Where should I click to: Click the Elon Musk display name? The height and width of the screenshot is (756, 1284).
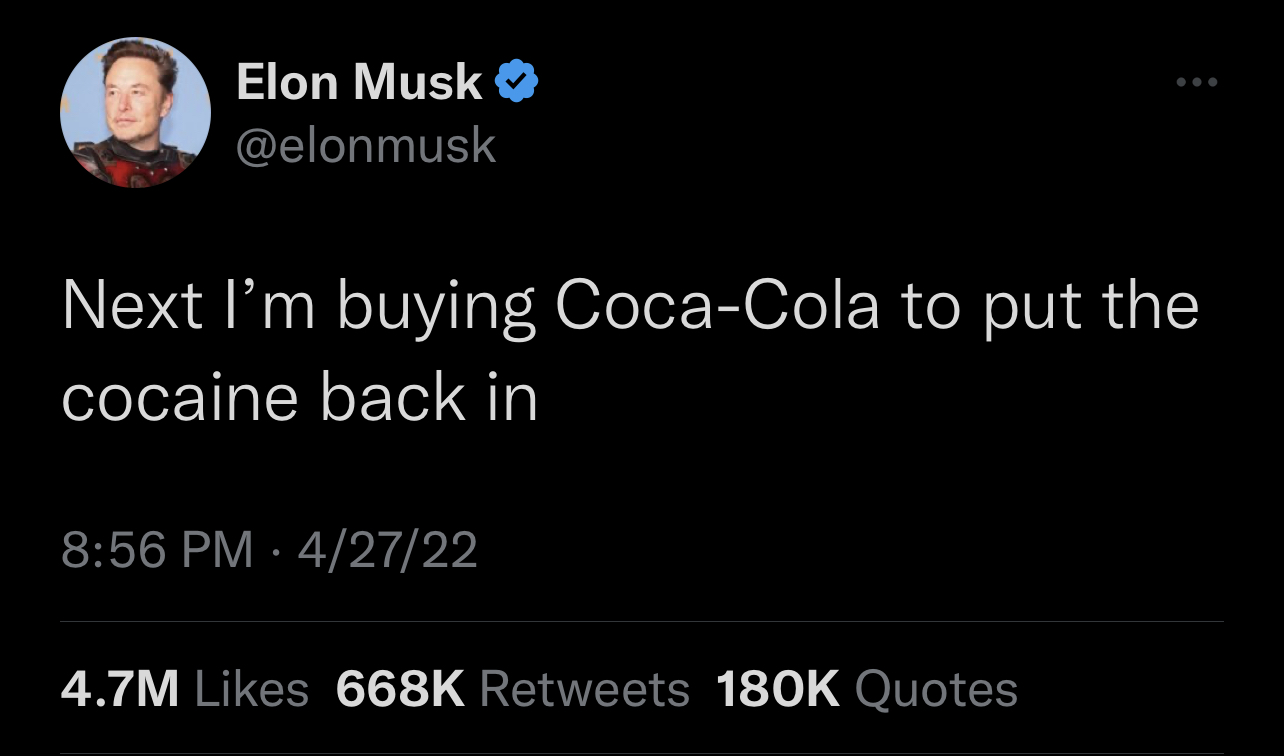point(360,82)
